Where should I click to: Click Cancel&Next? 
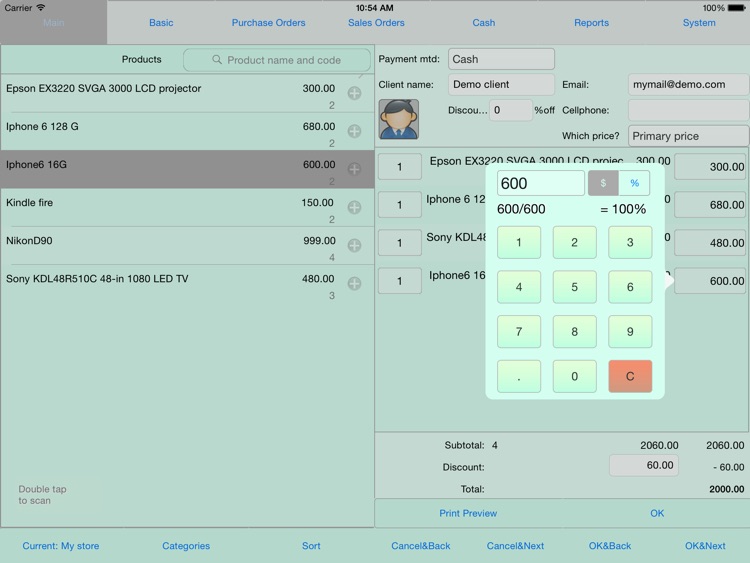(x=515, y=546)
